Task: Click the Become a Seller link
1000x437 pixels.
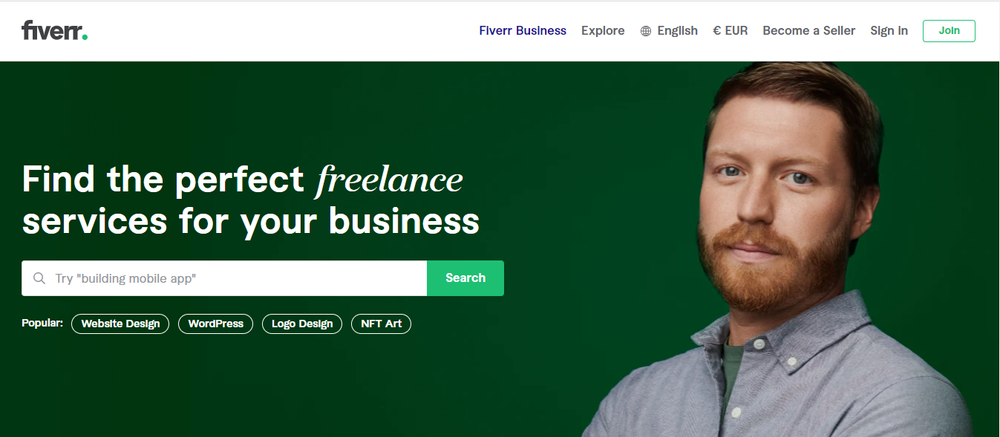Action: (809, 31)
